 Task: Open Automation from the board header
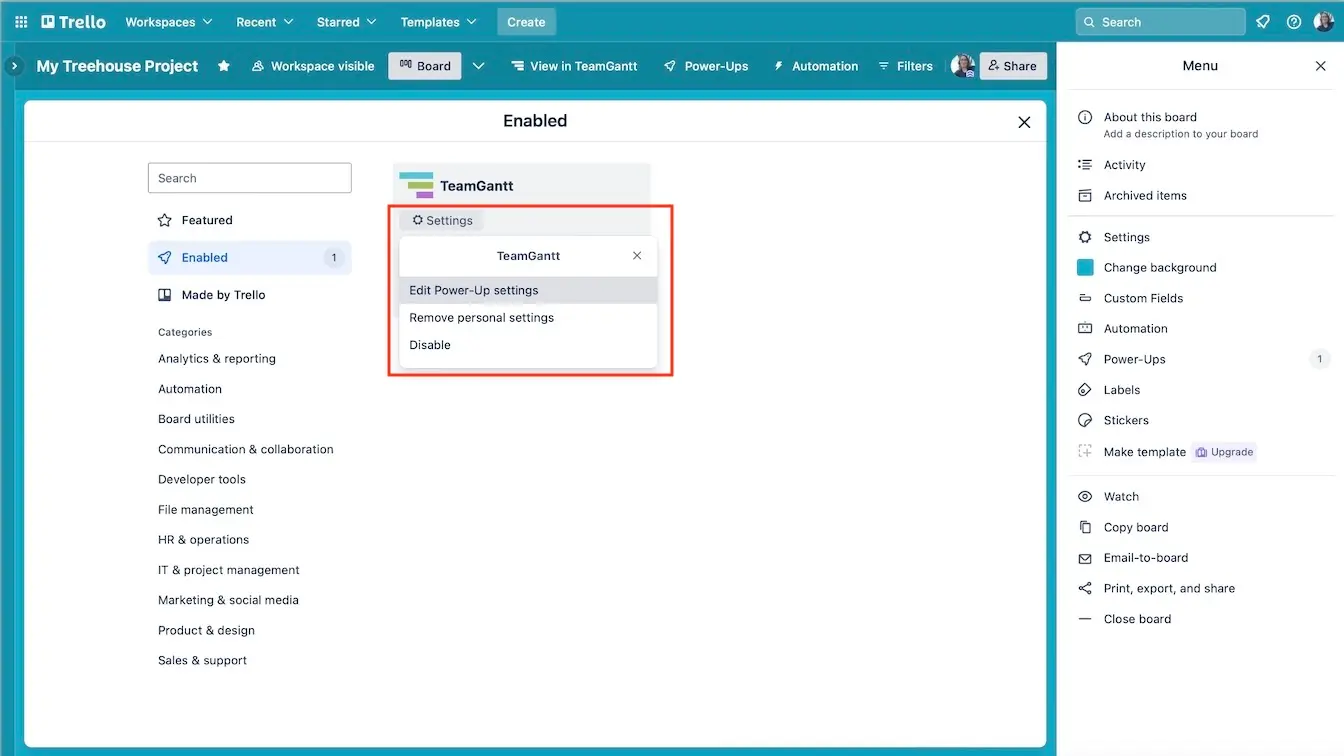coord(815,66)
